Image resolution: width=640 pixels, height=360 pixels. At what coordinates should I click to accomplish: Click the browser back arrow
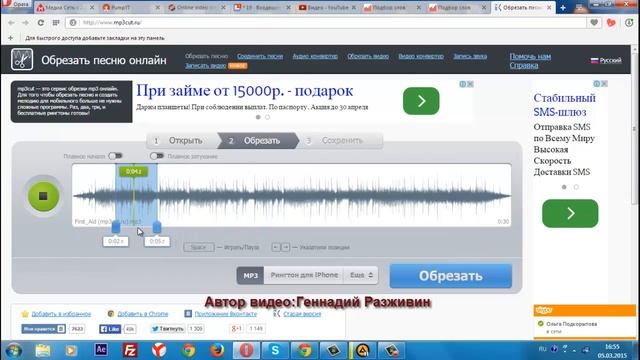[x=11, y=23]
